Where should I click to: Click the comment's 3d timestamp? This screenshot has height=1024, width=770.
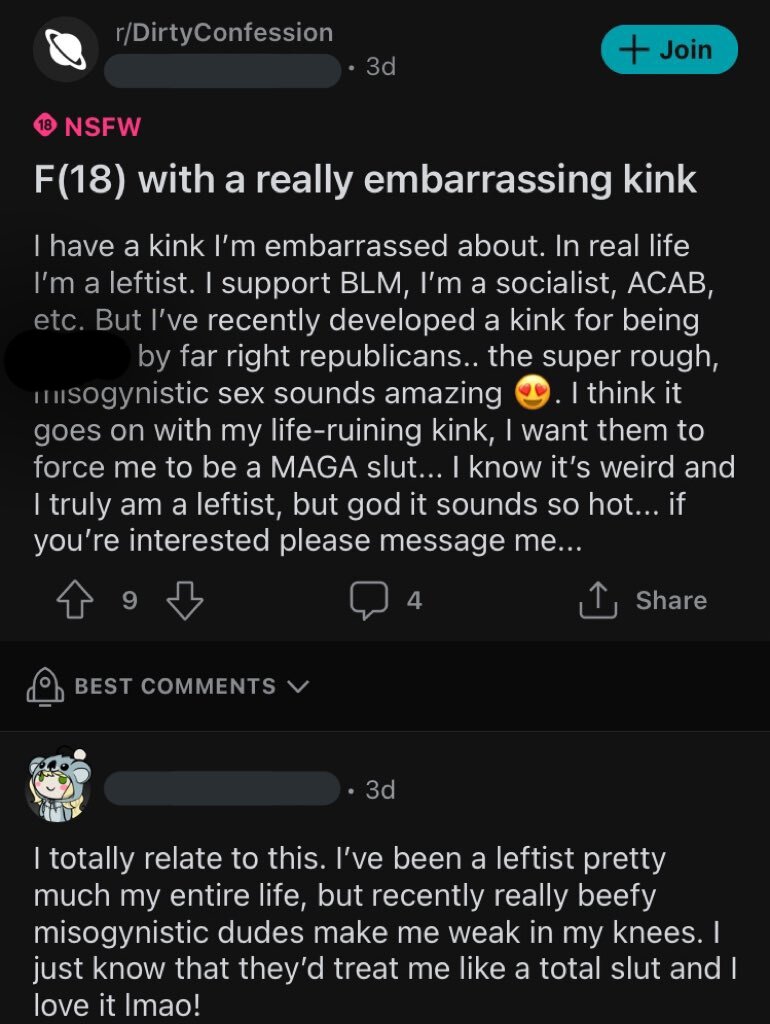pyautogui.click(x=381, y=790)
